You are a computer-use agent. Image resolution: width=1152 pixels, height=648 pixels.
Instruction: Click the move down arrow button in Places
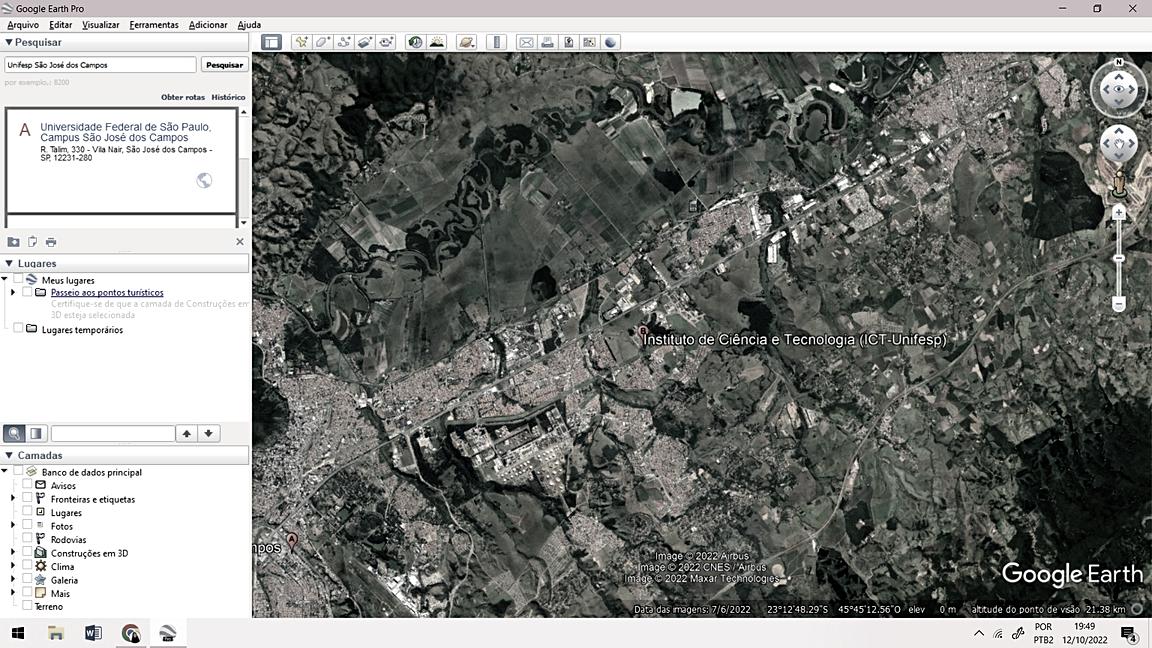pyautogui.click(x=209, y=433)
